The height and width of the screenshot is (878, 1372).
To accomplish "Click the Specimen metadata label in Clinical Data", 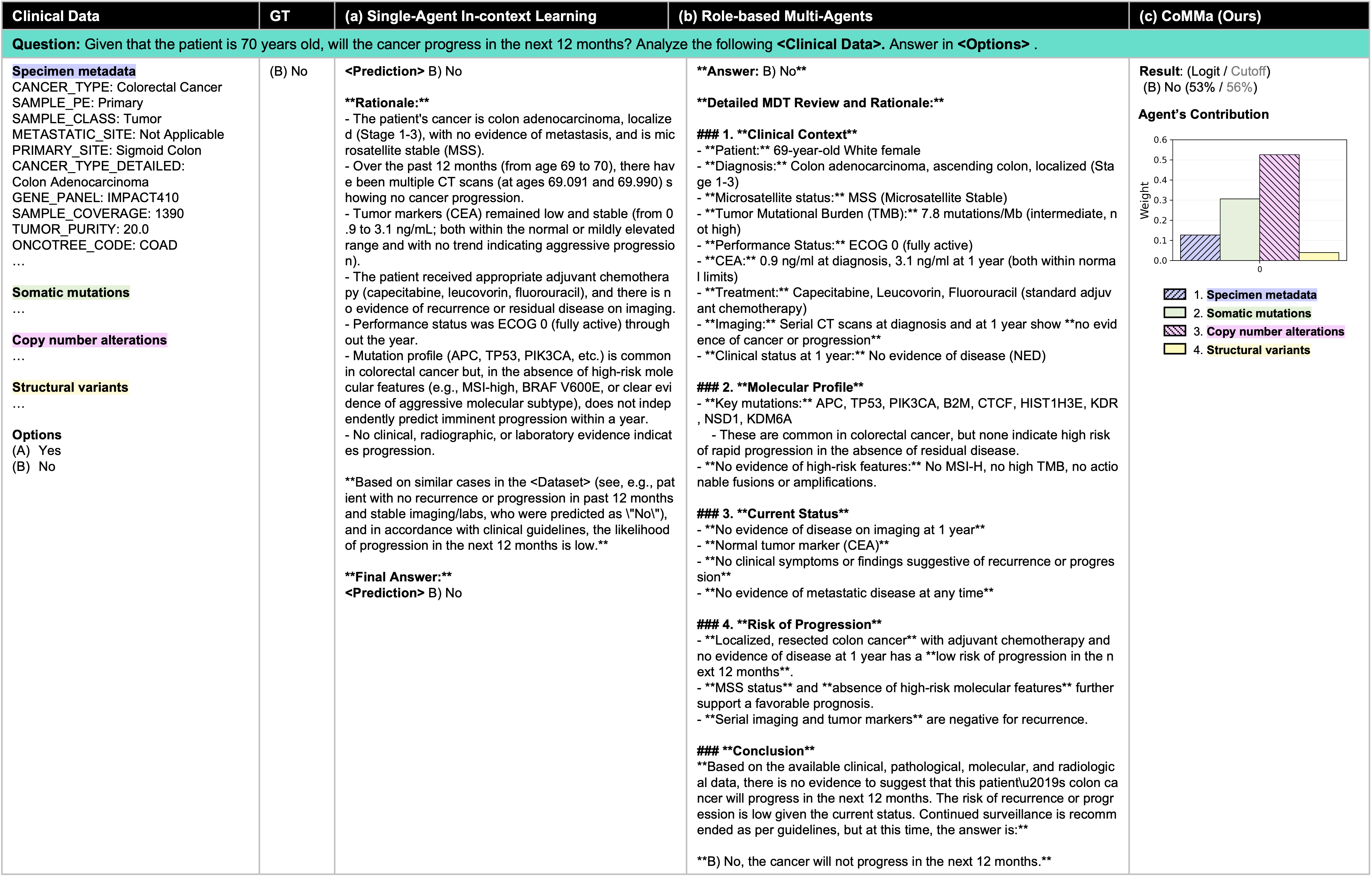I will 74,71.
